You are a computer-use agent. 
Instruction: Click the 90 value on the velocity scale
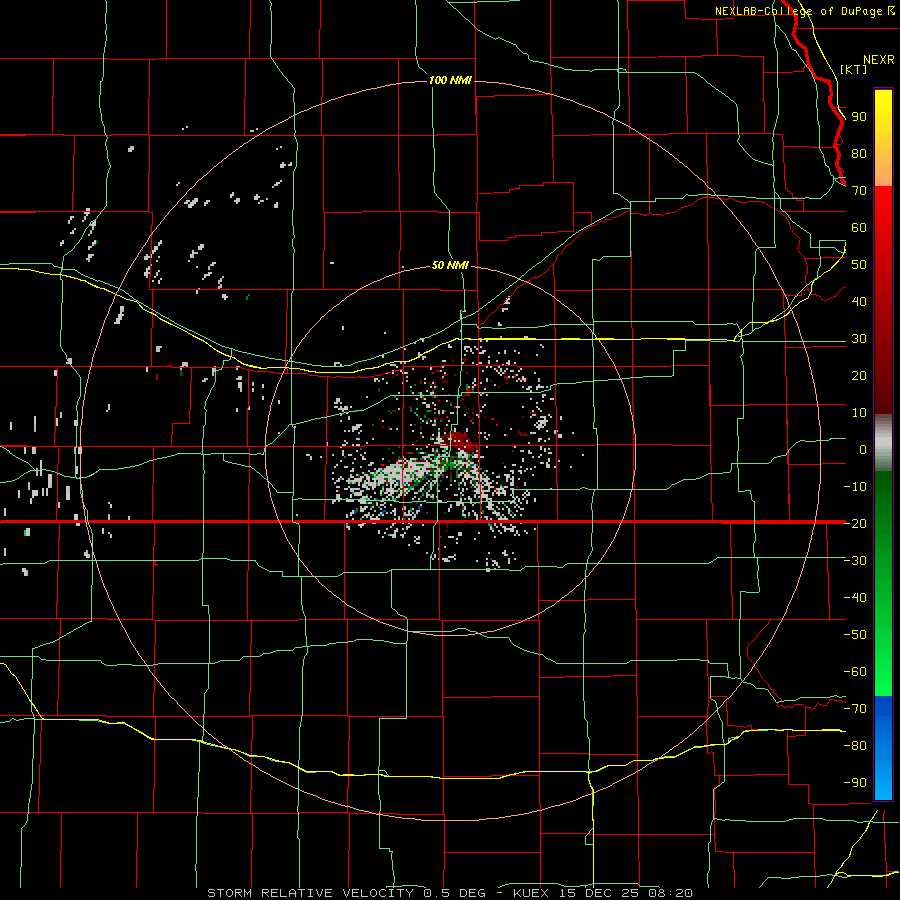(859, 117)
